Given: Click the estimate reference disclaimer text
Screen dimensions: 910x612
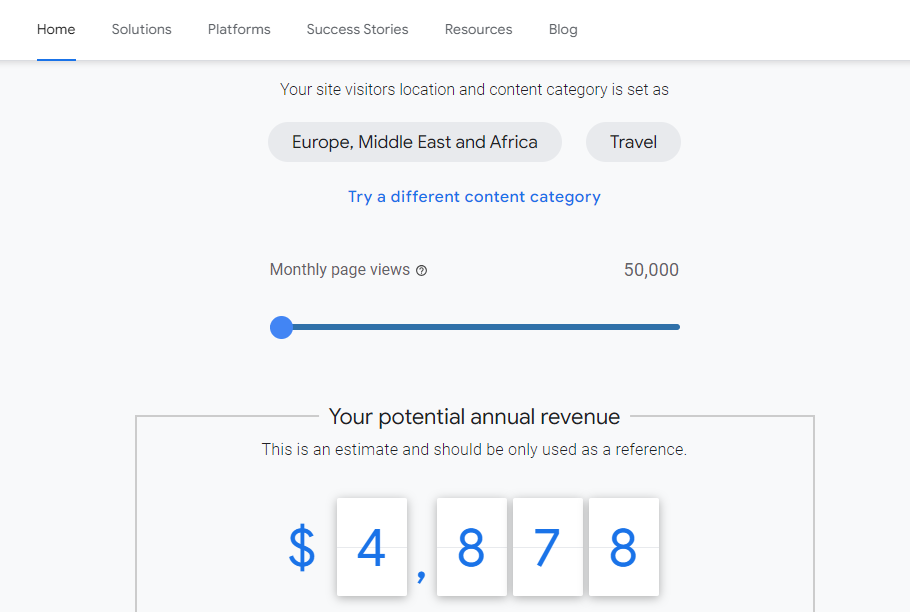Looking at the screenshot, I should [x=474, y=450].
